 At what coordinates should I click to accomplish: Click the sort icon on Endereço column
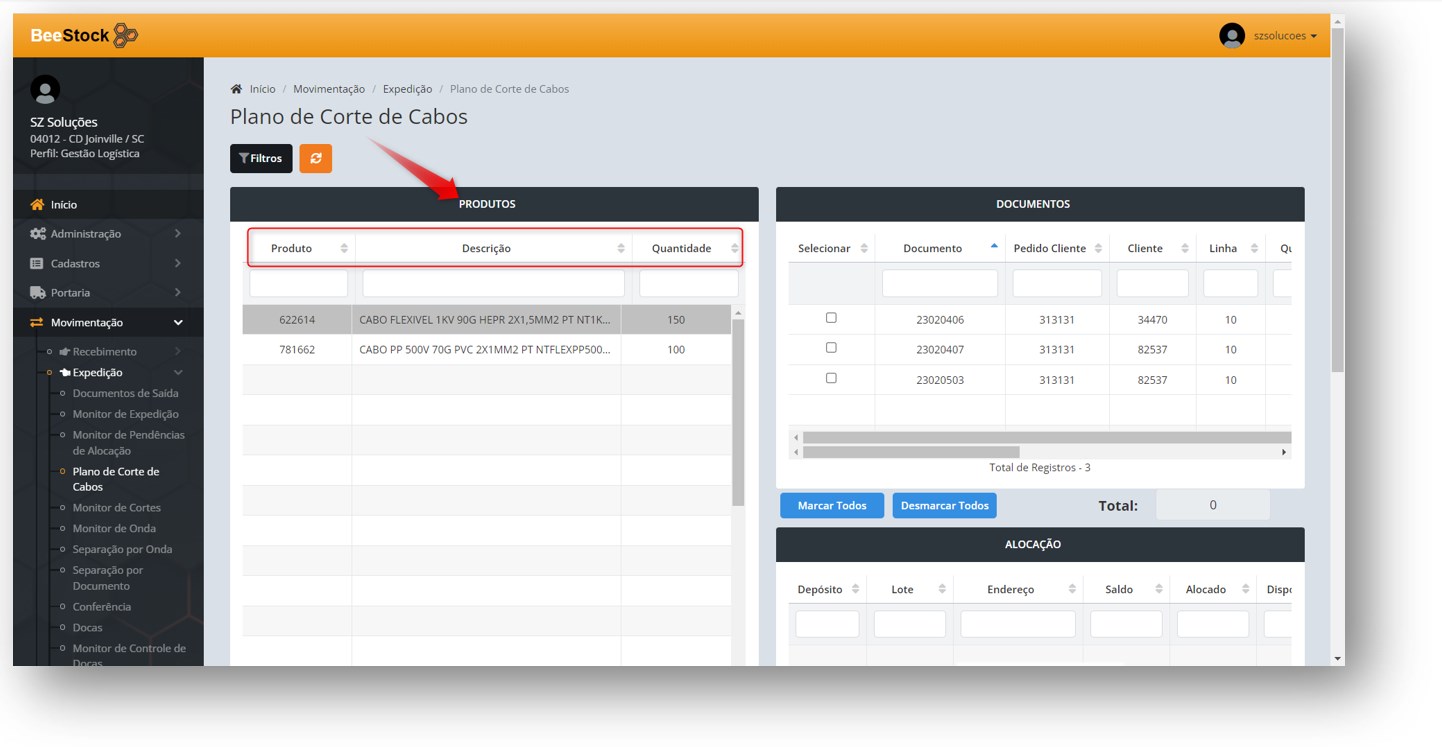(1072, 589)
